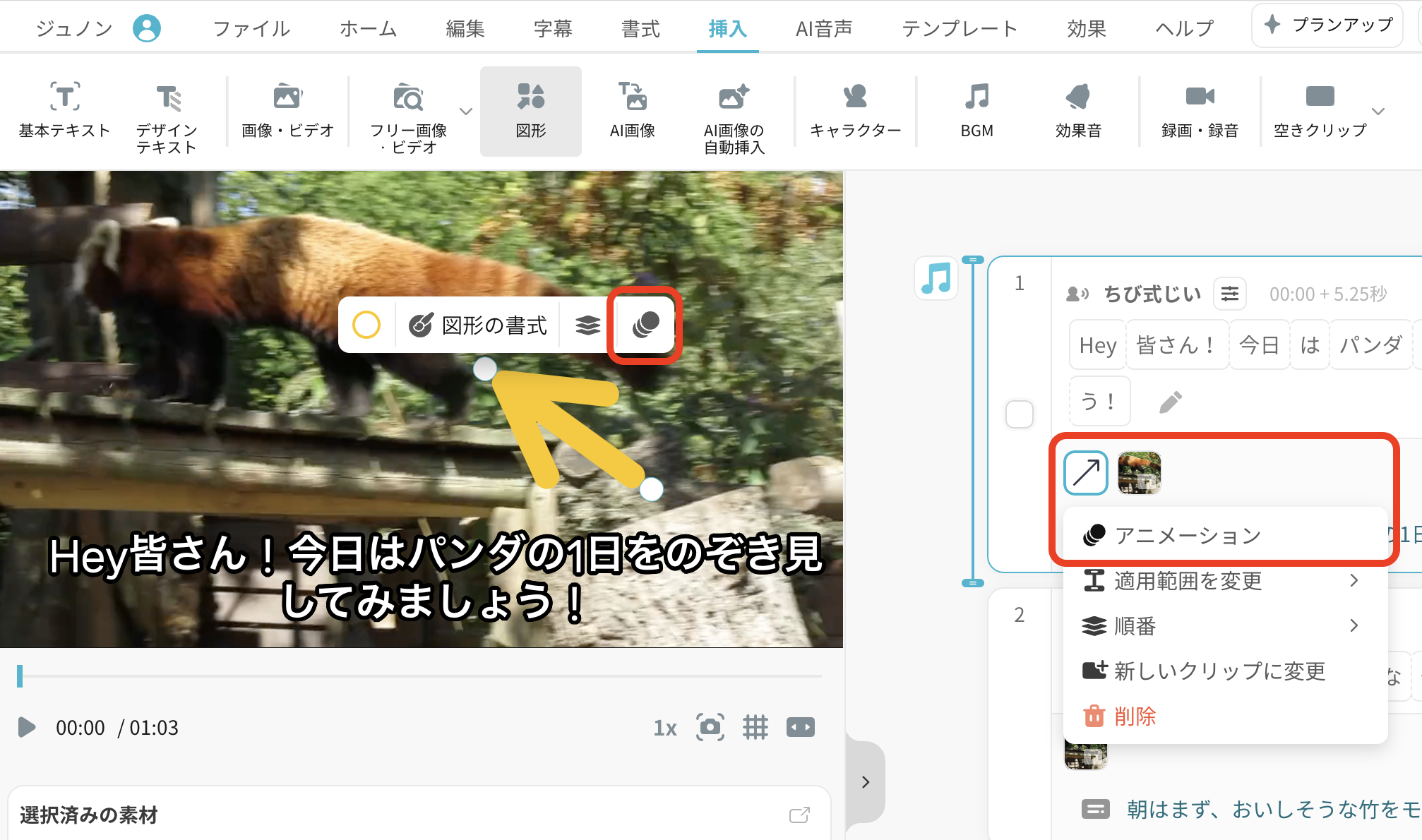Screen dimensions: 1422x840
Task: Expand 適用範囲を変更 submenu
Action: 1224,581
